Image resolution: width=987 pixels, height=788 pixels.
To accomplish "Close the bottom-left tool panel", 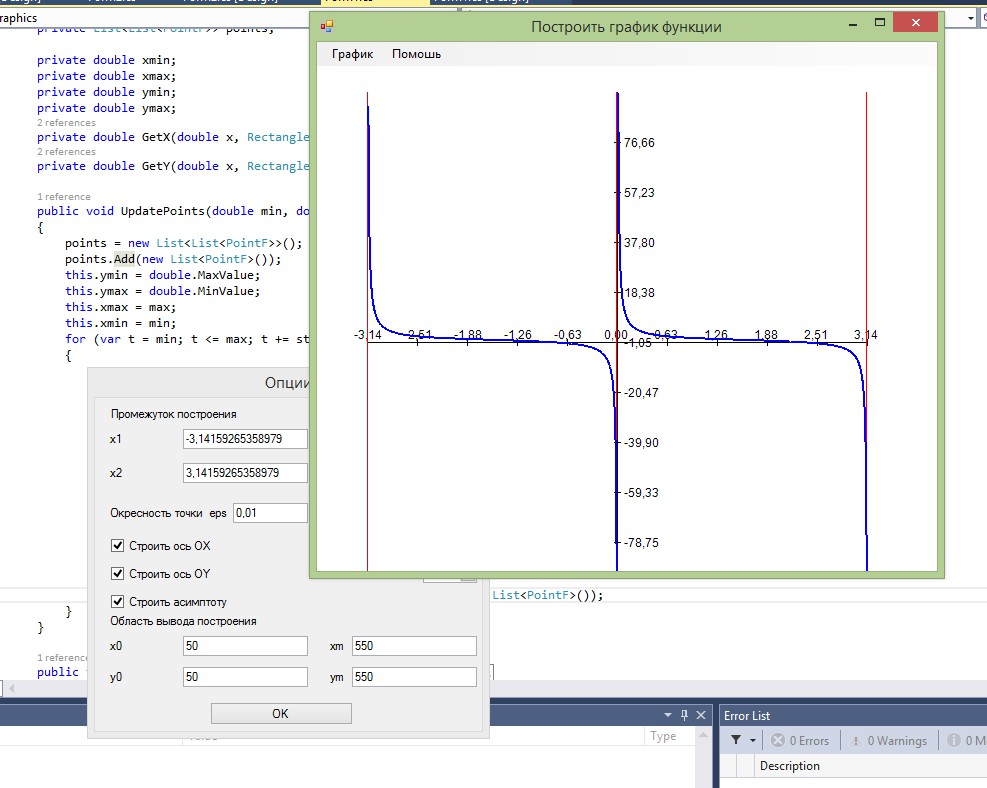I will tap(701, 715).
